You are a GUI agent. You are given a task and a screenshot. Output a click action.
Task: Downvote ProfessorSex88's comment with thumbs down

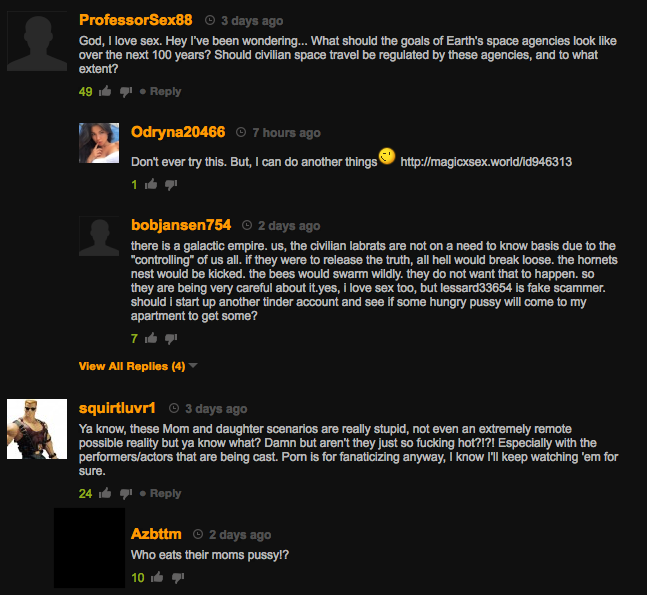(126, 92)
